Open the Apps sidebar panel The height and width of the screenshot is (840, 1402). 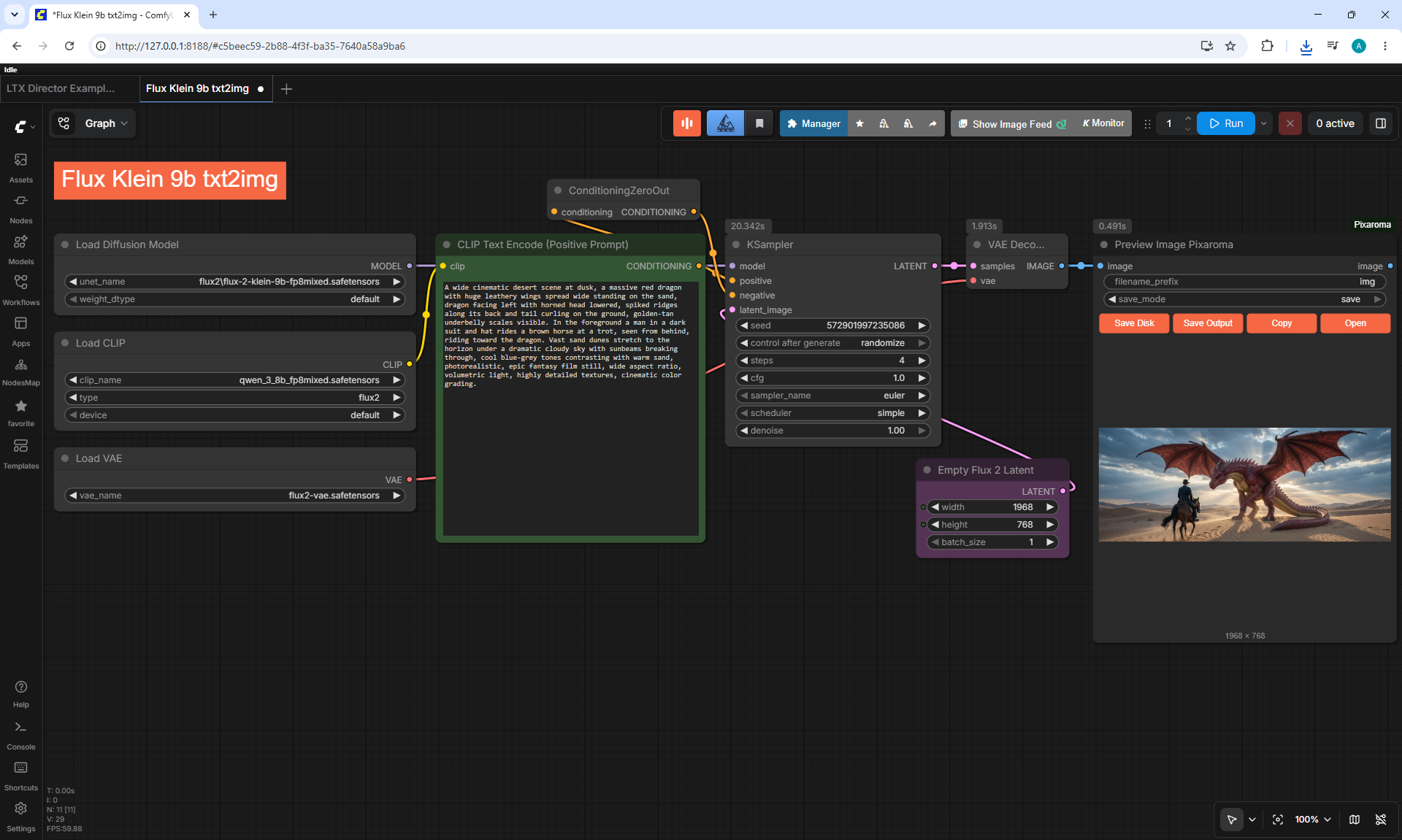point(20,331)
